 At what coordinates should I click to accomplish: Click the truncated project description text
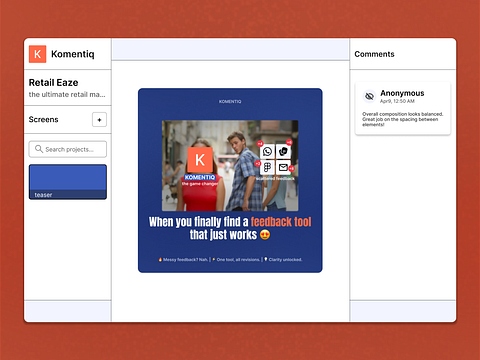[67, 94]
